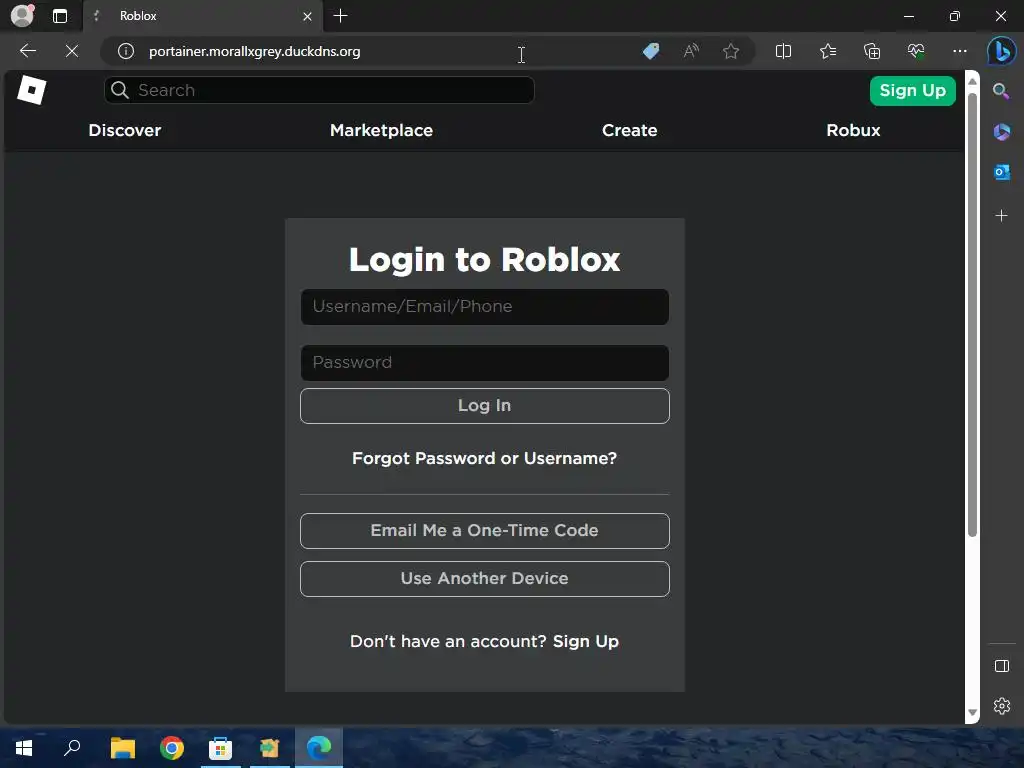Focus the Username/Email/Phone field

(485, 307)
